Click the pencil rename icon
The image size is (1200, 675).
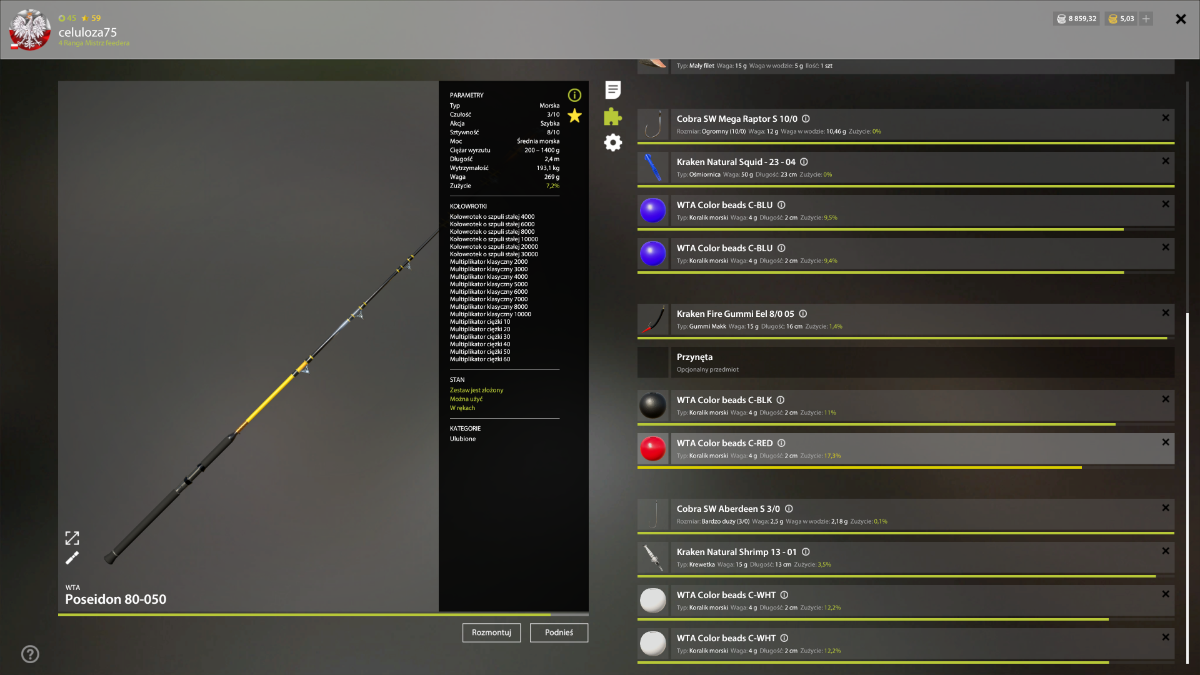point(72,558)
